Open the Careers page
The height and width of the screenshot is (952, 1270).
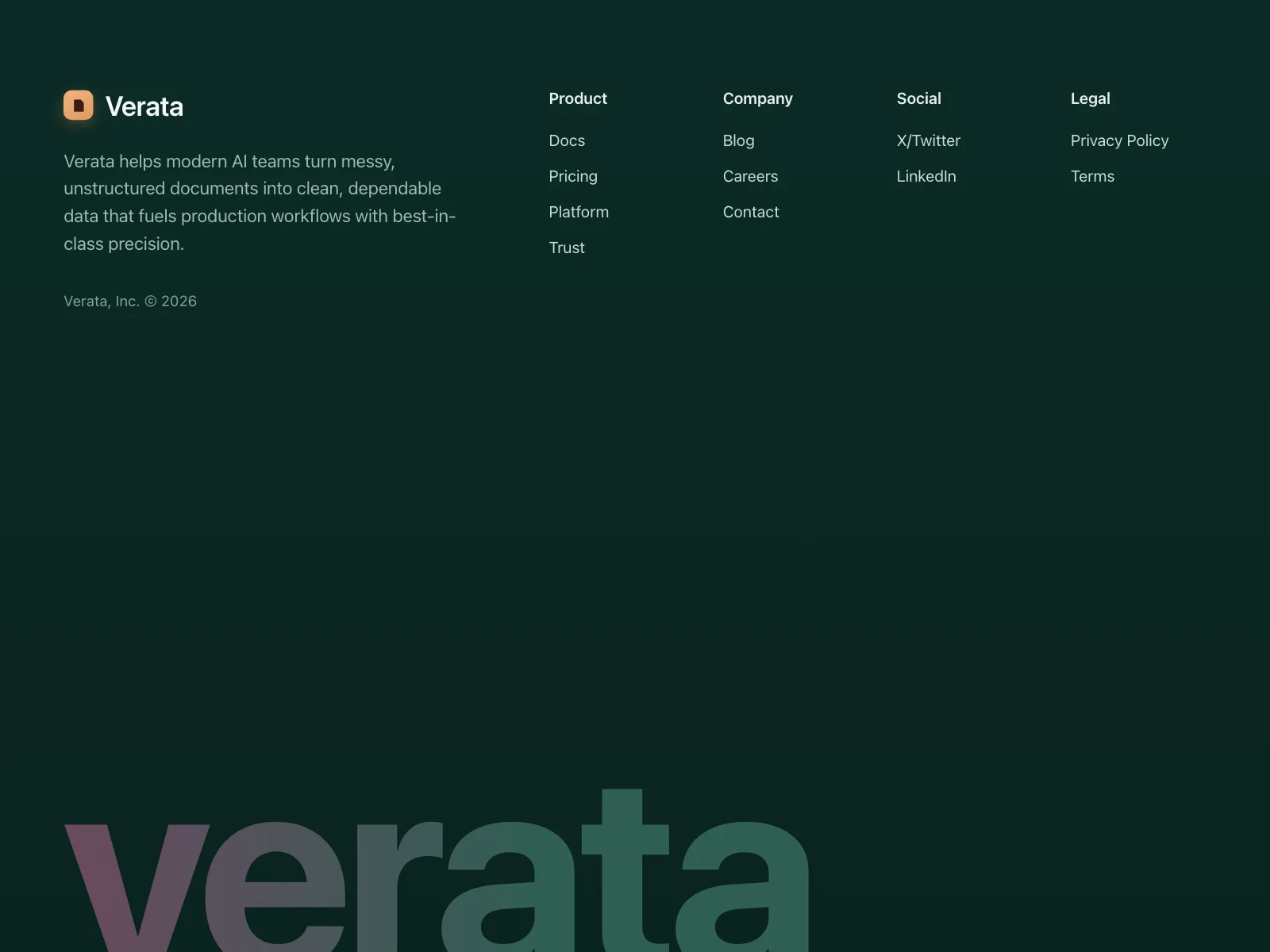[751, 176]
